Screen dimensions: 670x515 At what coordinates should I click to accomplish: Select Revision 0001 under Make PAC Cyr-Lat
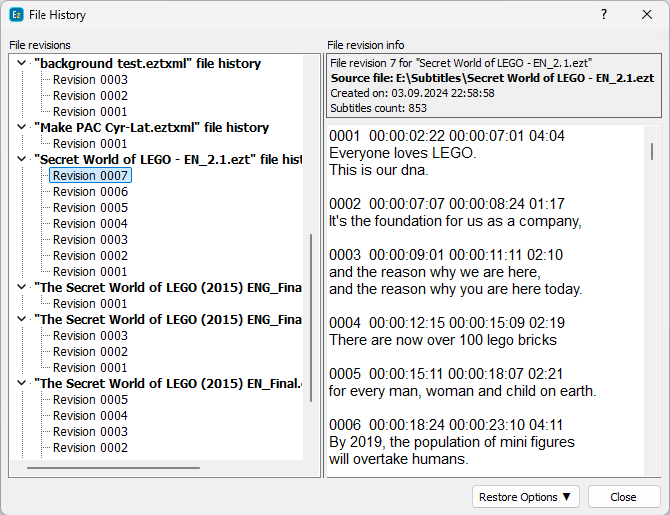(90, 144)
